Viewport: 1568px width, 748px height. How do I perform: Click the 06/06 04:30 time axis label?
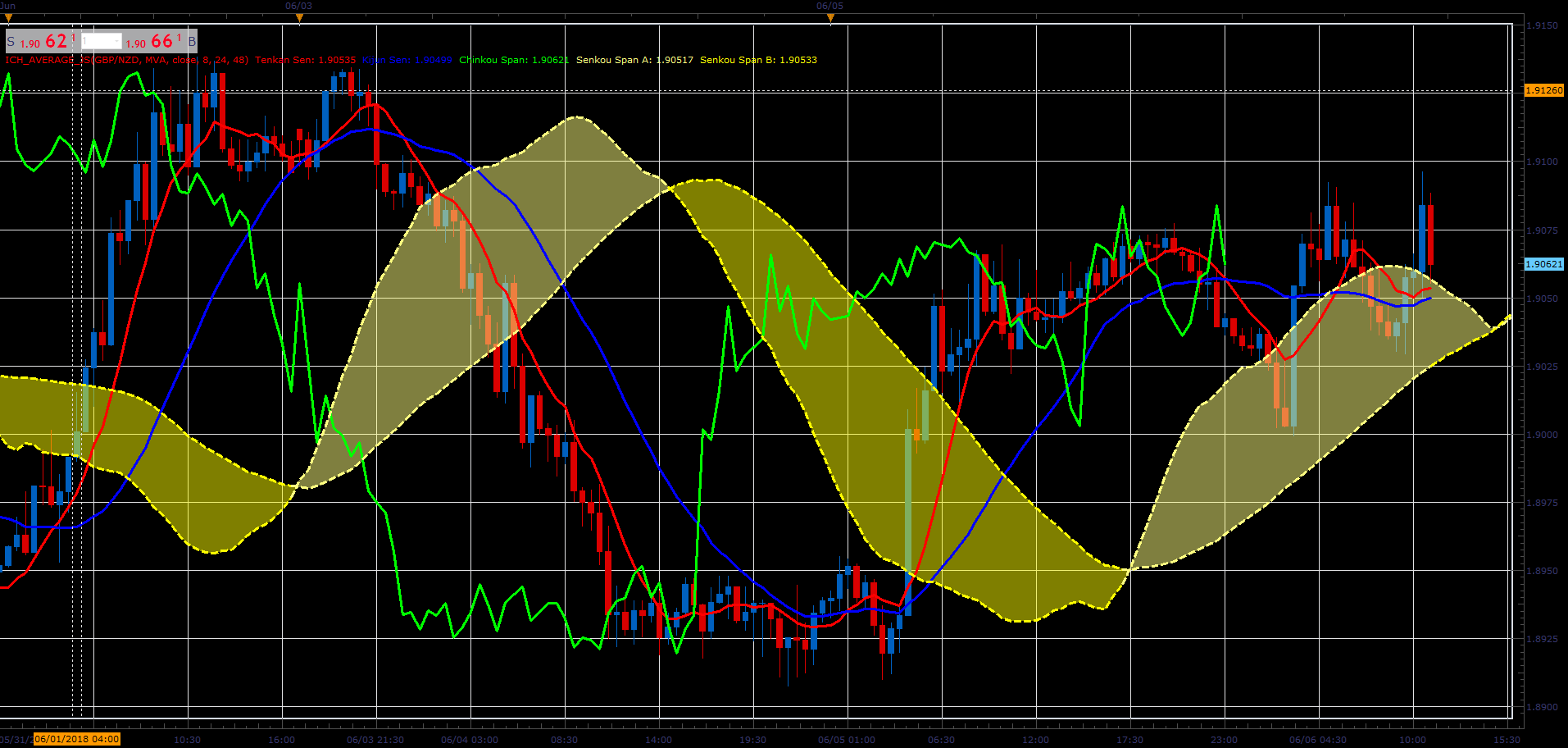pyautogui.click(x=1318, y=740)
